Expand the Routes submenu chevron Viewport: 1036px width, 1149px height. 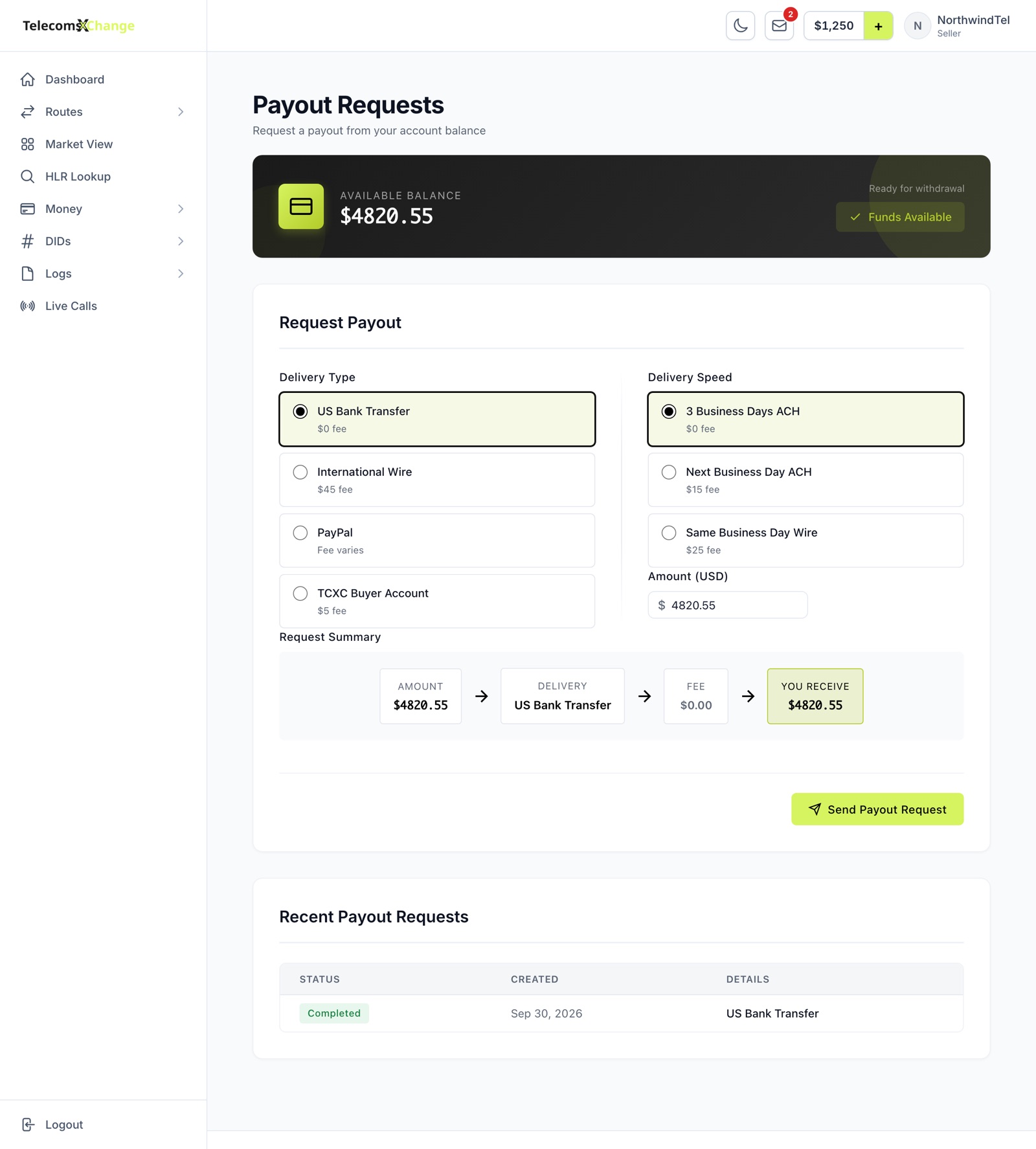point(181,112)
